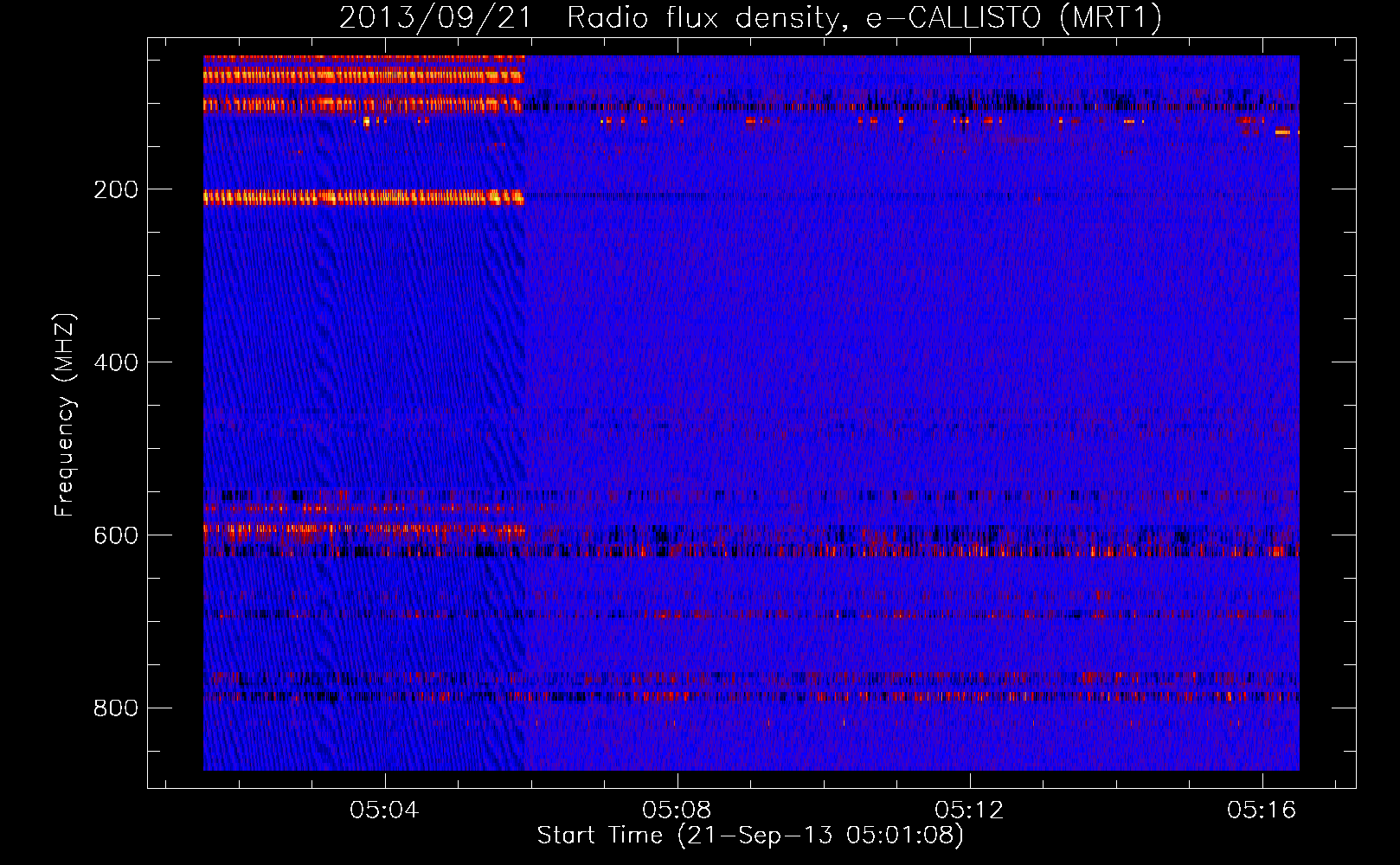Select the 'Frequency (MHZ)' axis label
The width and height of the screenshot is (1400, 865).
point(65,415)
